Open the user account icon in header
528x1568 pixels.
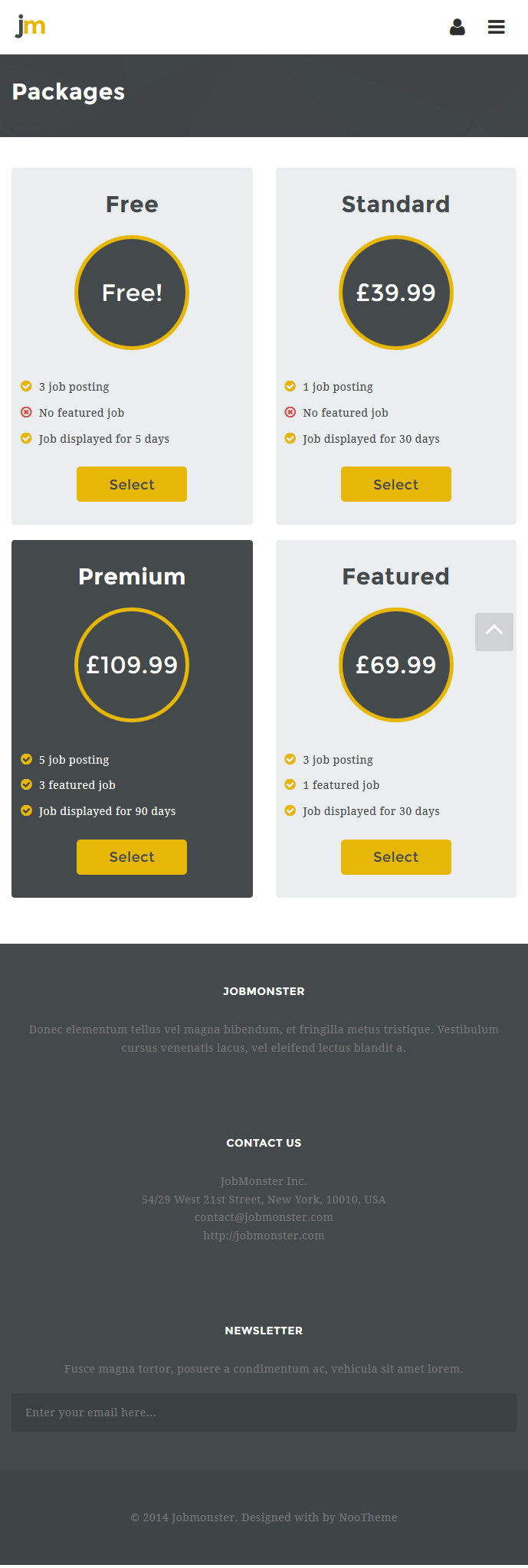point(457,28)
